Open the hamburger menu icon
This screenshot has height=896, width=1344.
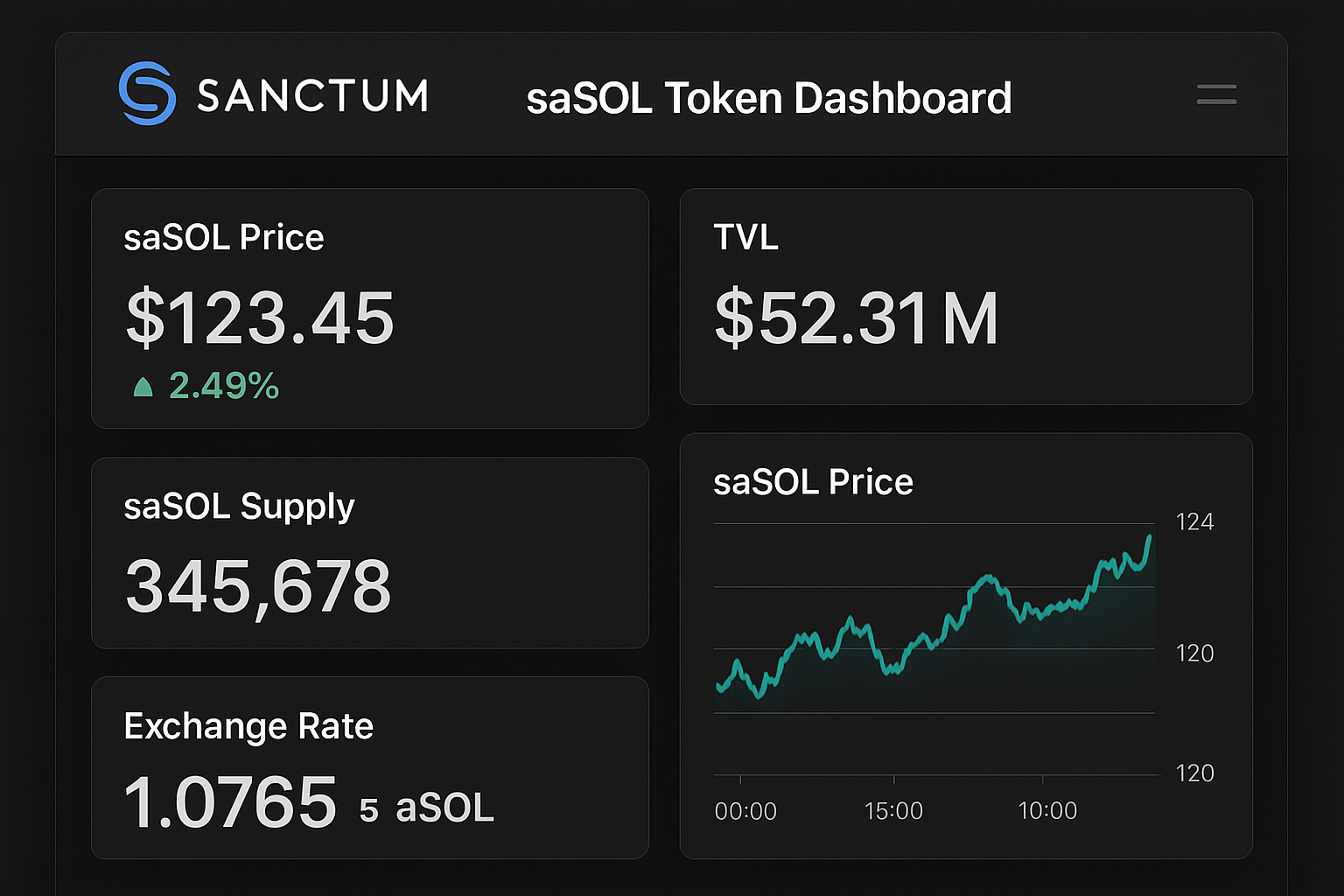pos(1216,94)
